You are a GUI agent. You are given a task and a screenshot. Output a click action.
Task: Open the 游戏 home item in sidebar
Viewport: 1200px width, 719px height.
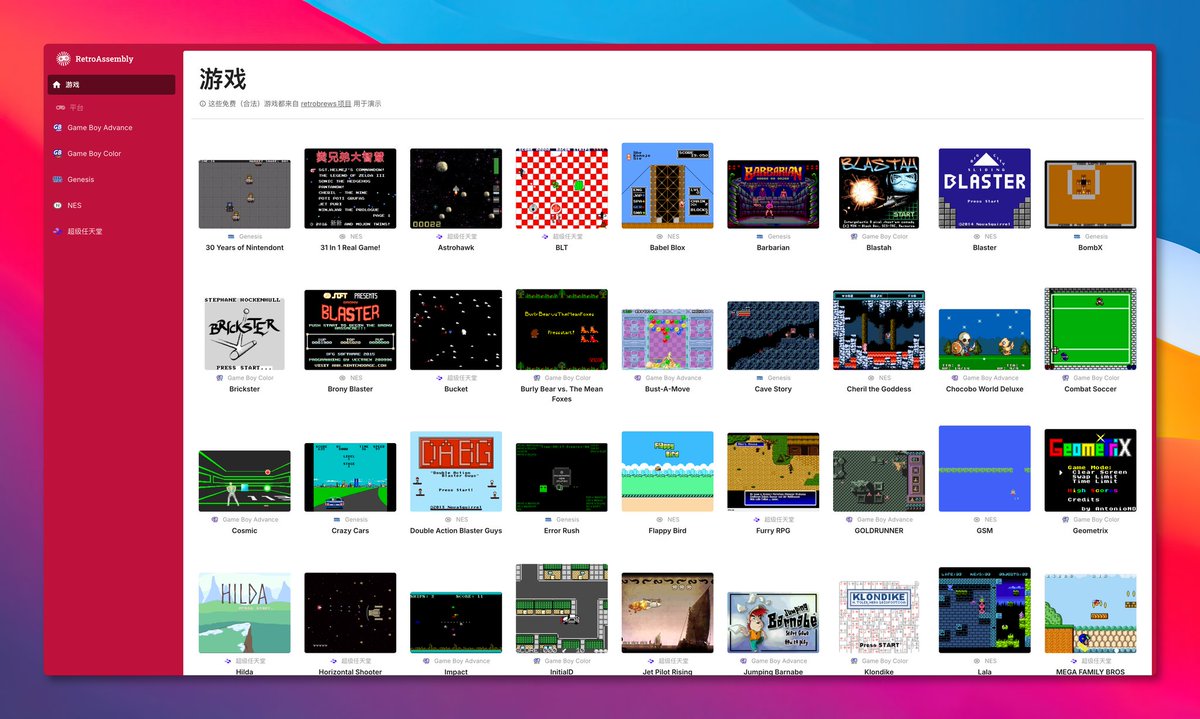click(111, 85)
